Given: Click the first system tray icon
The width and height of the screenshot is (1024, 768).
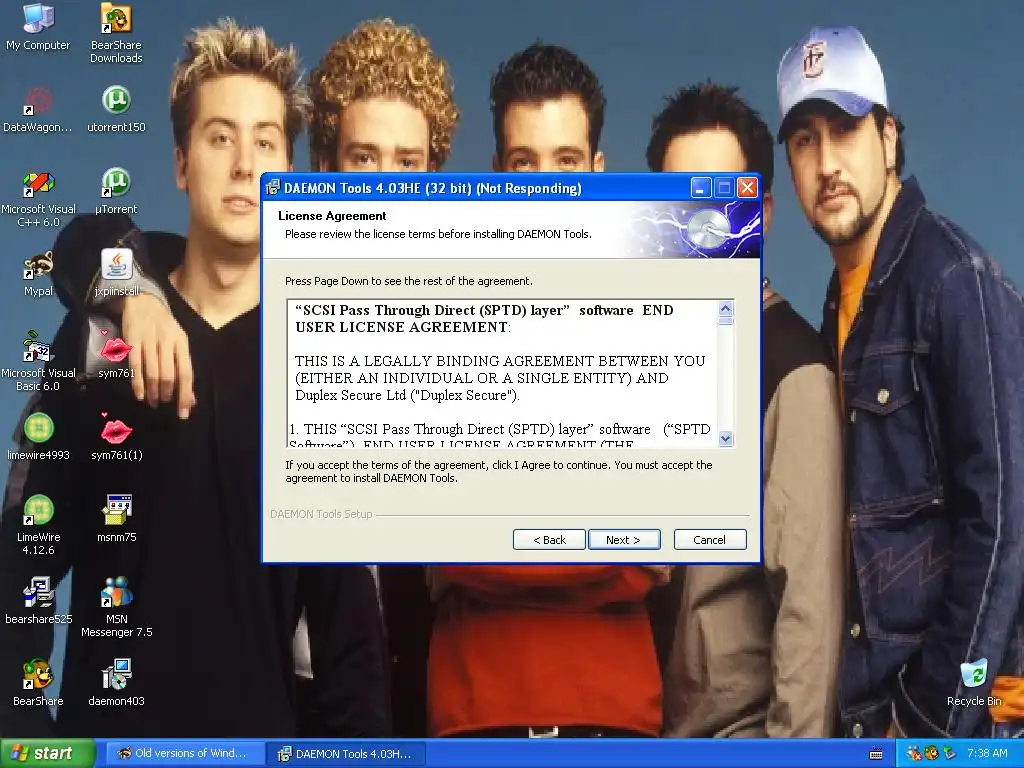Looking at the screenshot, I should (914, 753).
